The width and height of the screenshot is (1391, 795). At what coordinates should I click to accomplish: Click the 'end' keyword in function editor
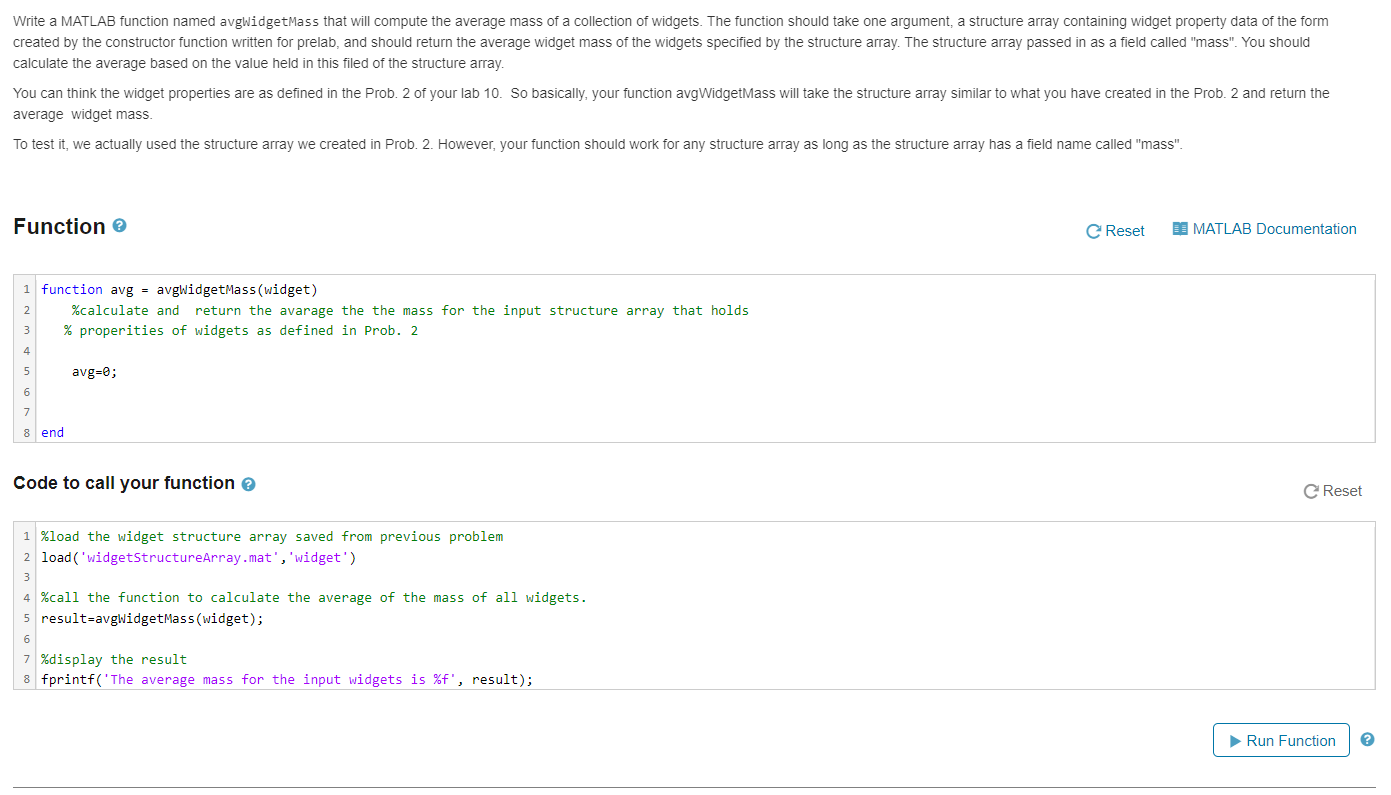point(52,433)
